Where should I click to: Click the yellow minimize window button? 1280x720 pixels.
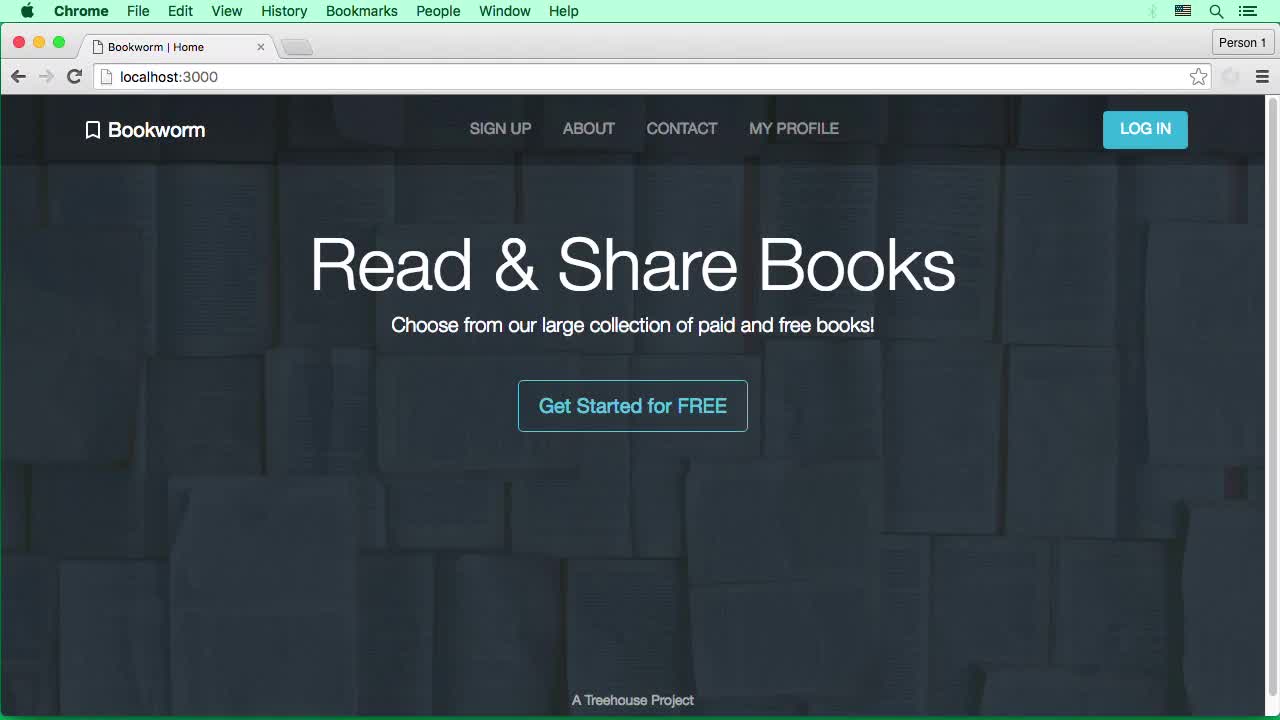[39, 42]
